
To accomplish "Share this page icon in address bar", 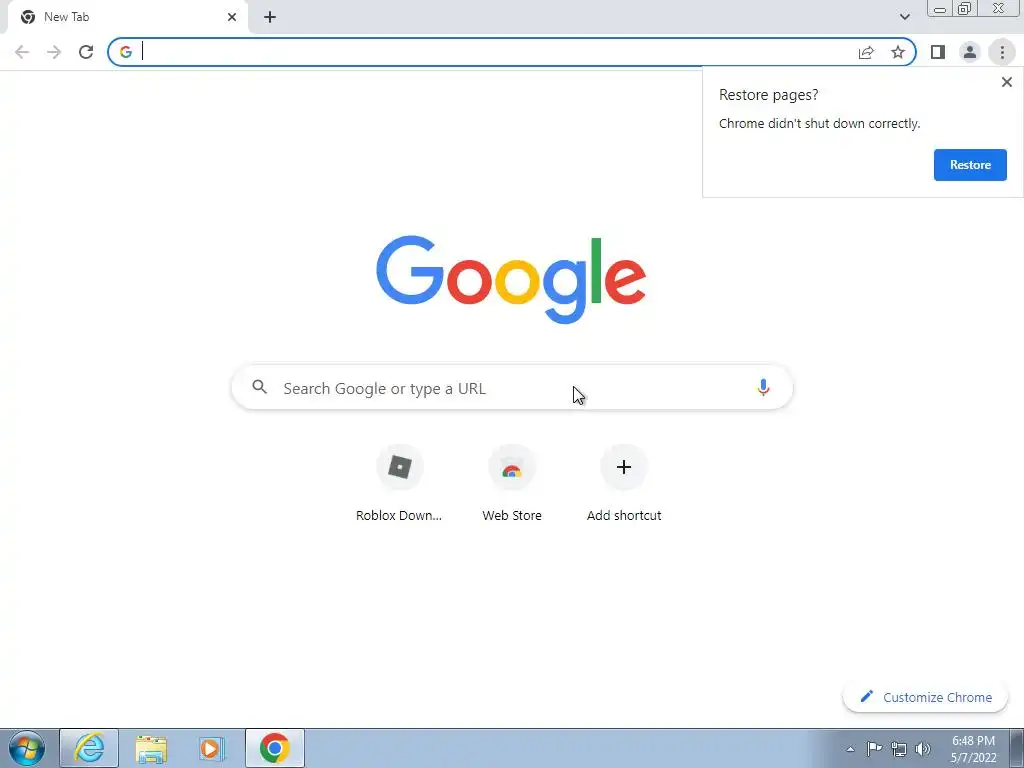I will (x=866, y=52).
